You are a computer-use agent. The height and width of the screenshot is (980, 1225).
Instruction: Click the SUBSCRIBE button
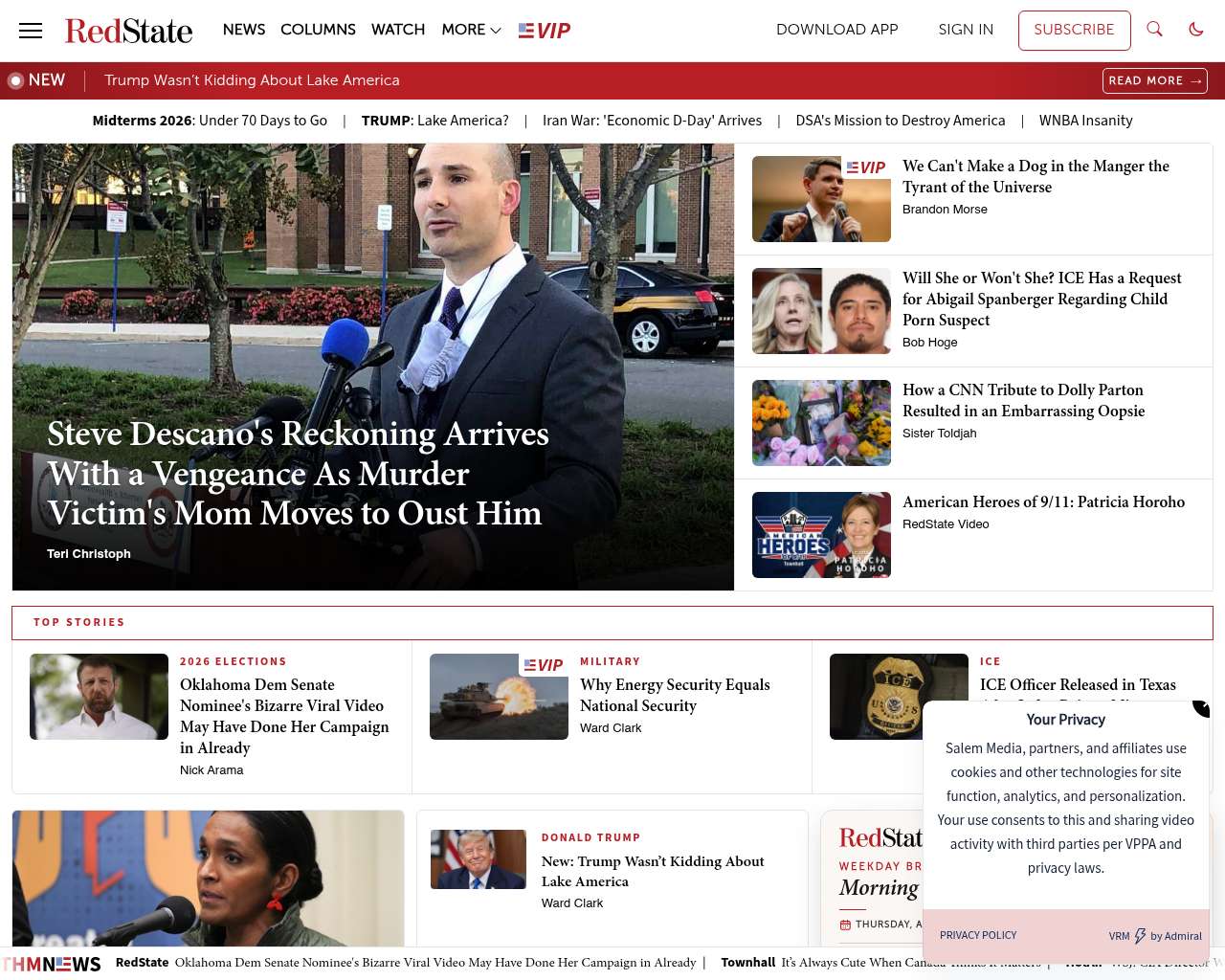(x=1074, y=31)
